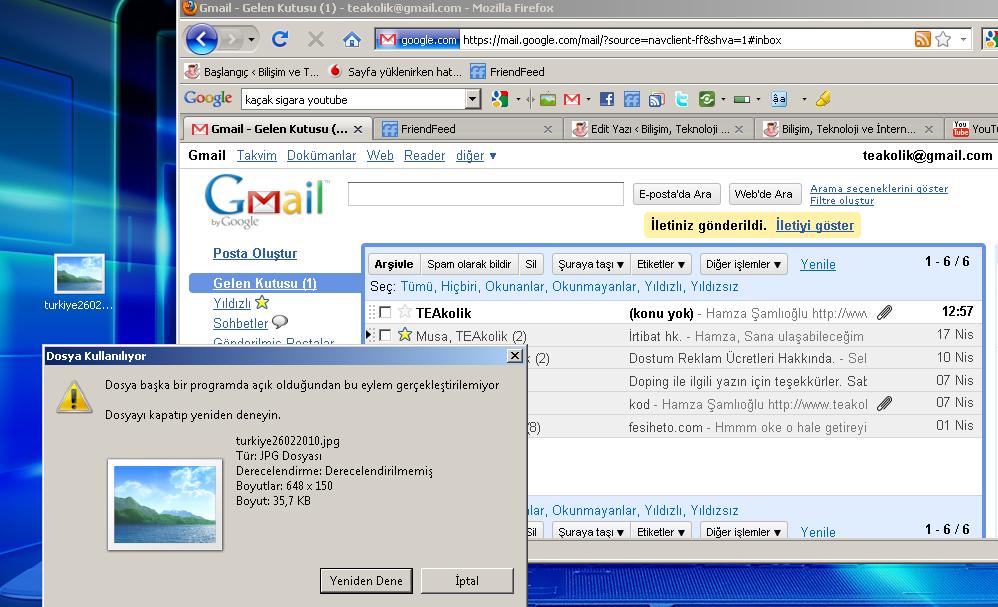Tick the checkbox for Musa, TEAkolik email
The height and width of the screenshot is (607, 998).
tap(384, 335)
